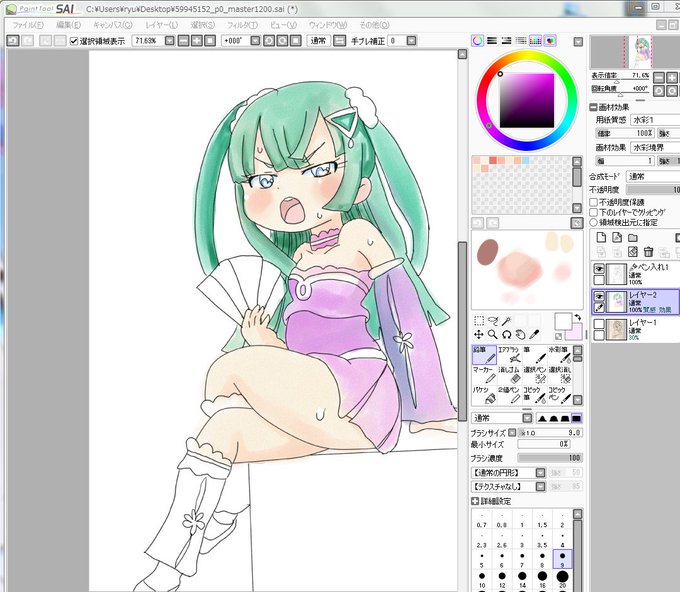Create a new linework layer

617,237
